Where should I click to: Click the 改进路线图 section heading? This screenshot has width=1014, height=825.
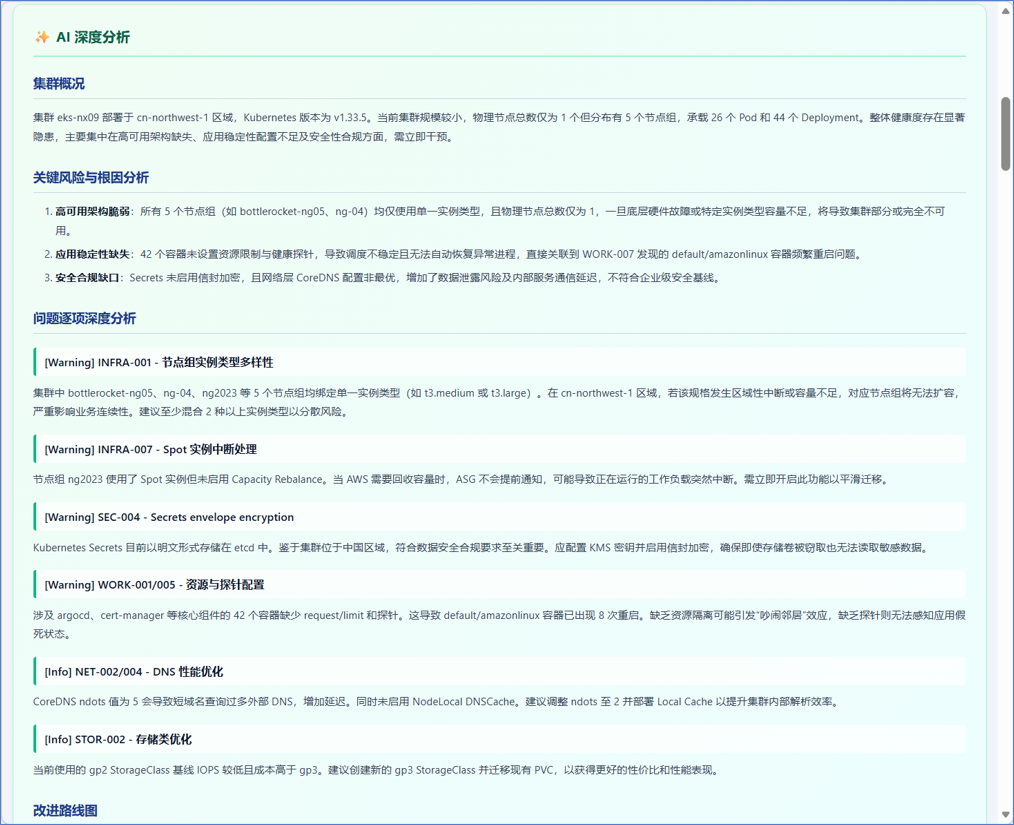[65, 810]
